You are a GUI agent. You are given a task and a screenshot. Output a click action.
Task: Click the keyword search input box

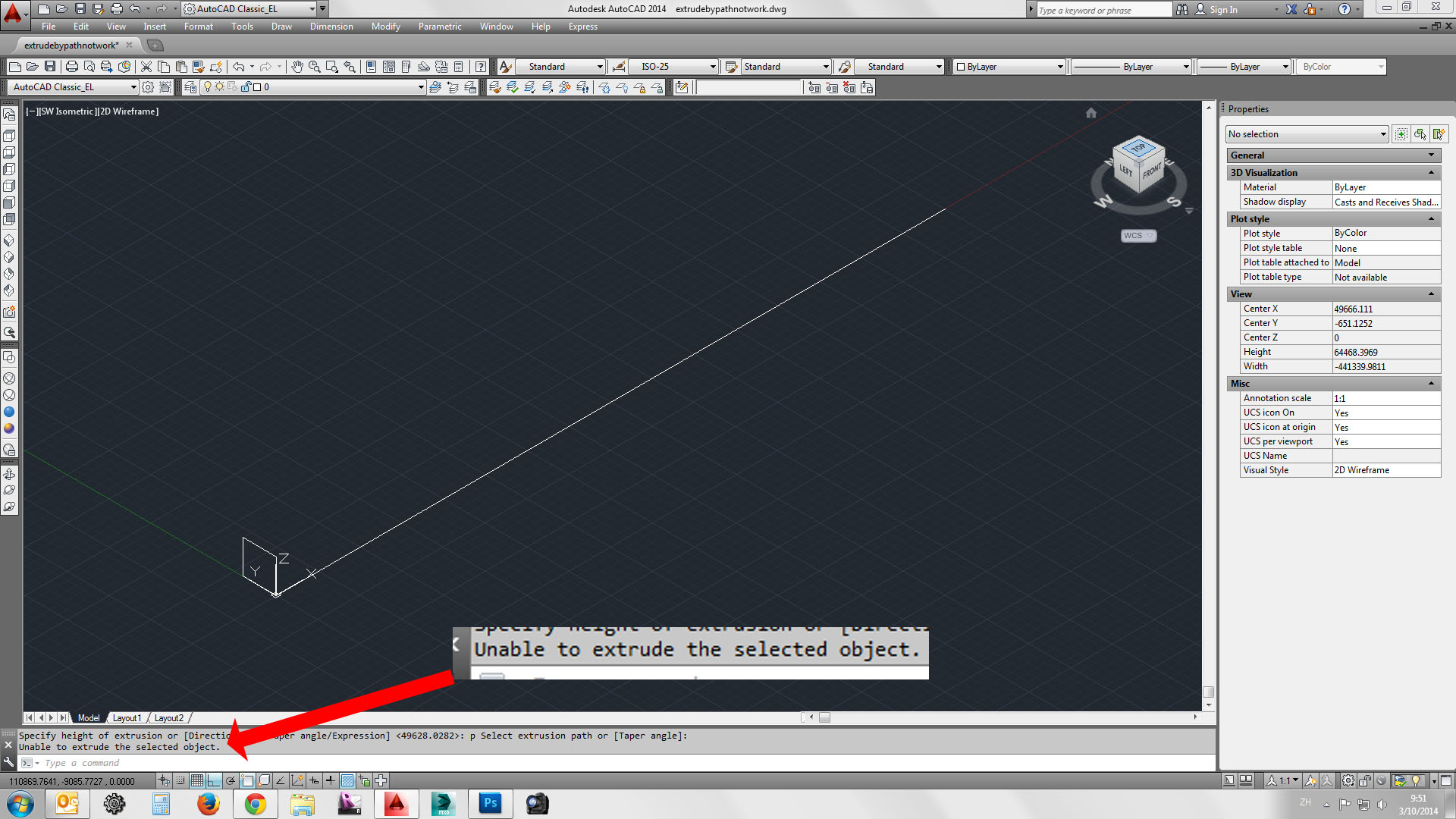(x=1103, y=10)
